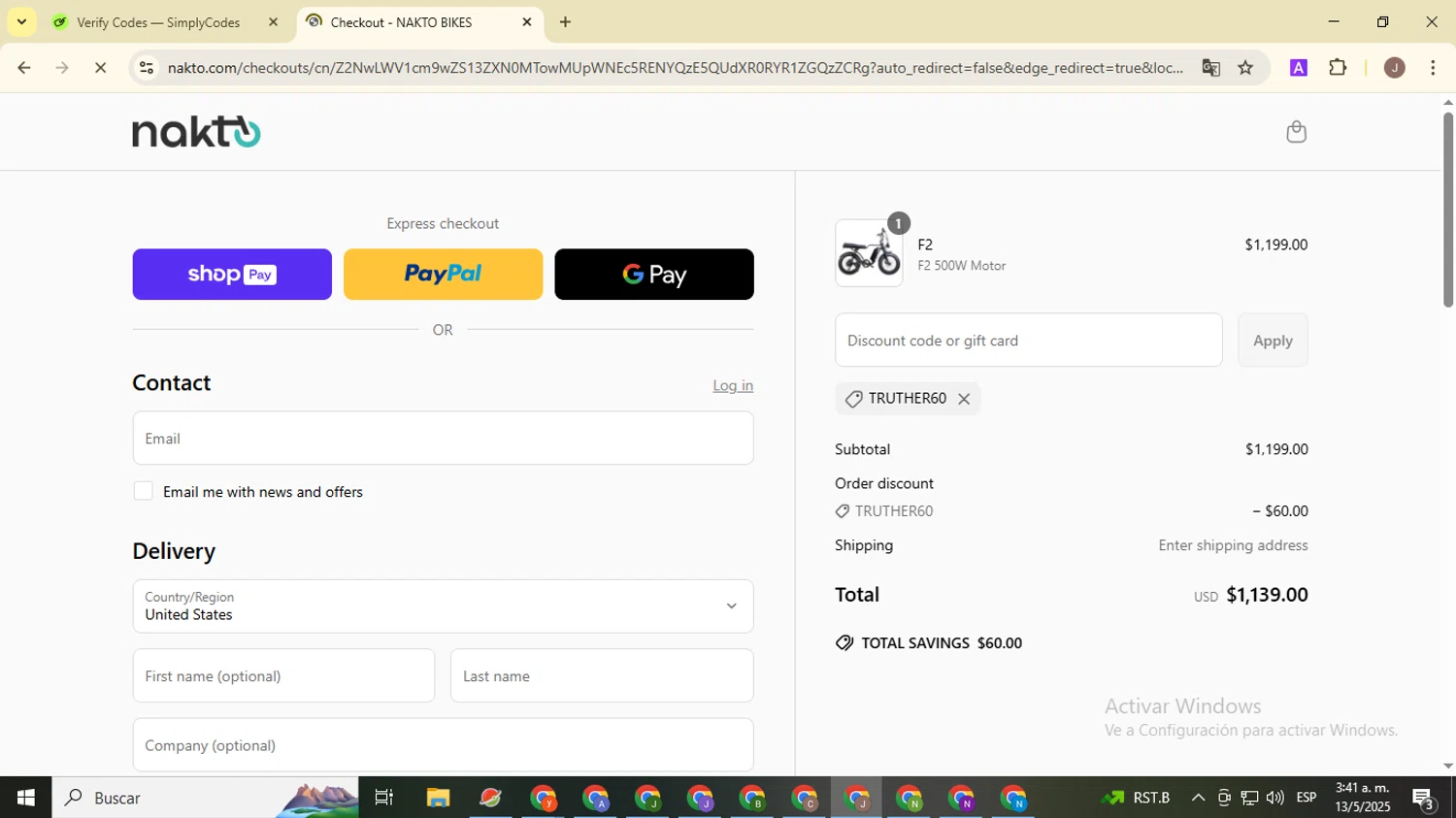Close the Verify Codes — SimplyCodes tab
The image size is (1456, 818).
tap(273, 22)
